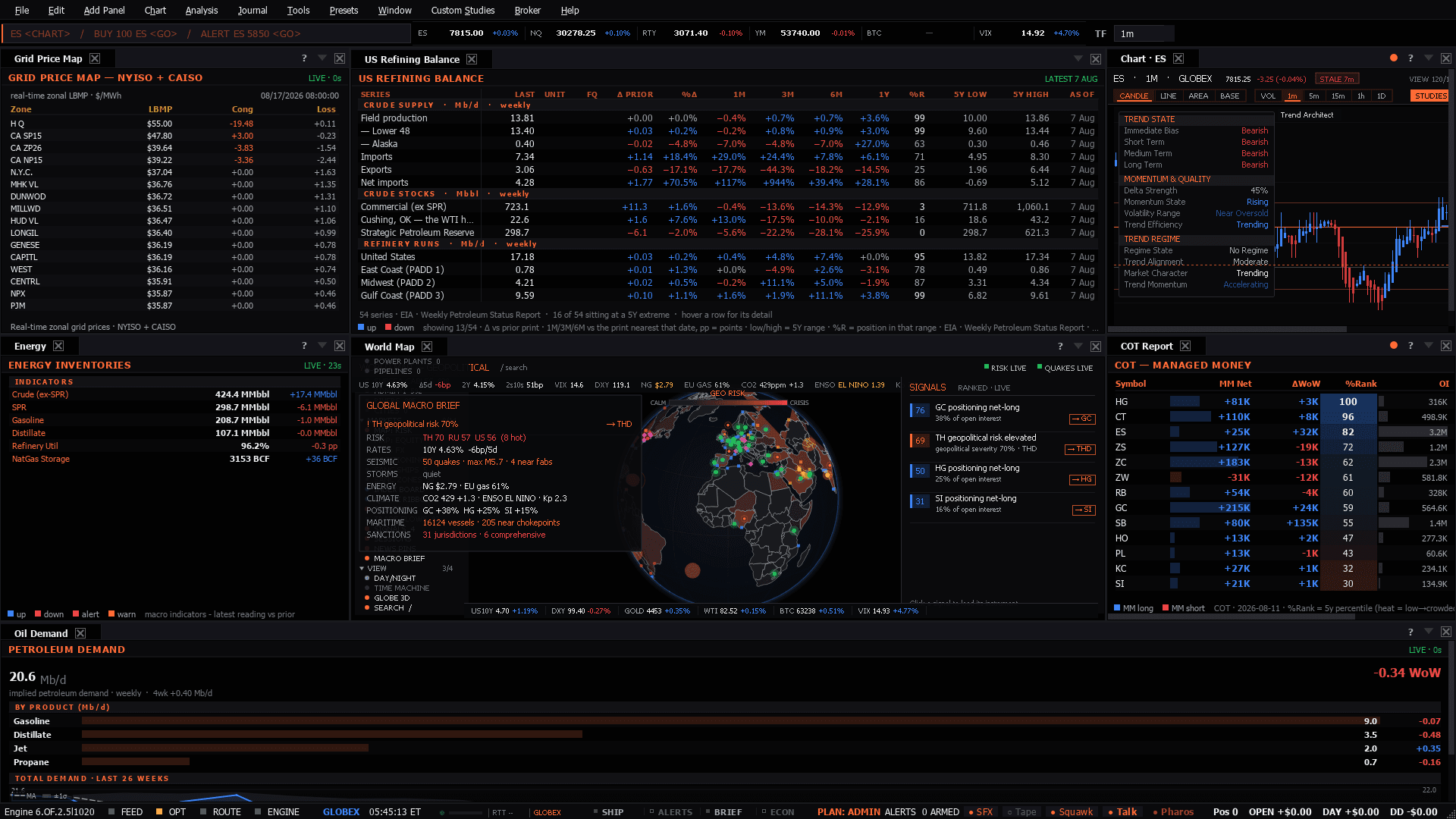The height and width of the screenshot is (819, 1456).
Task: Toggle DAY/NIGHT view in World Map
Action: pos(390,578)
